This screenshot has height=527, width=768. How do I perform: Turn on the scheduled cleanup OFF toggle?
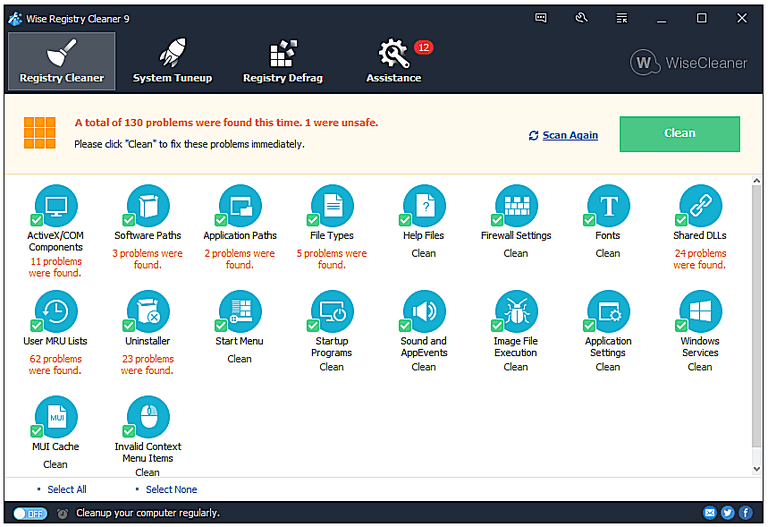click(30, 513)
